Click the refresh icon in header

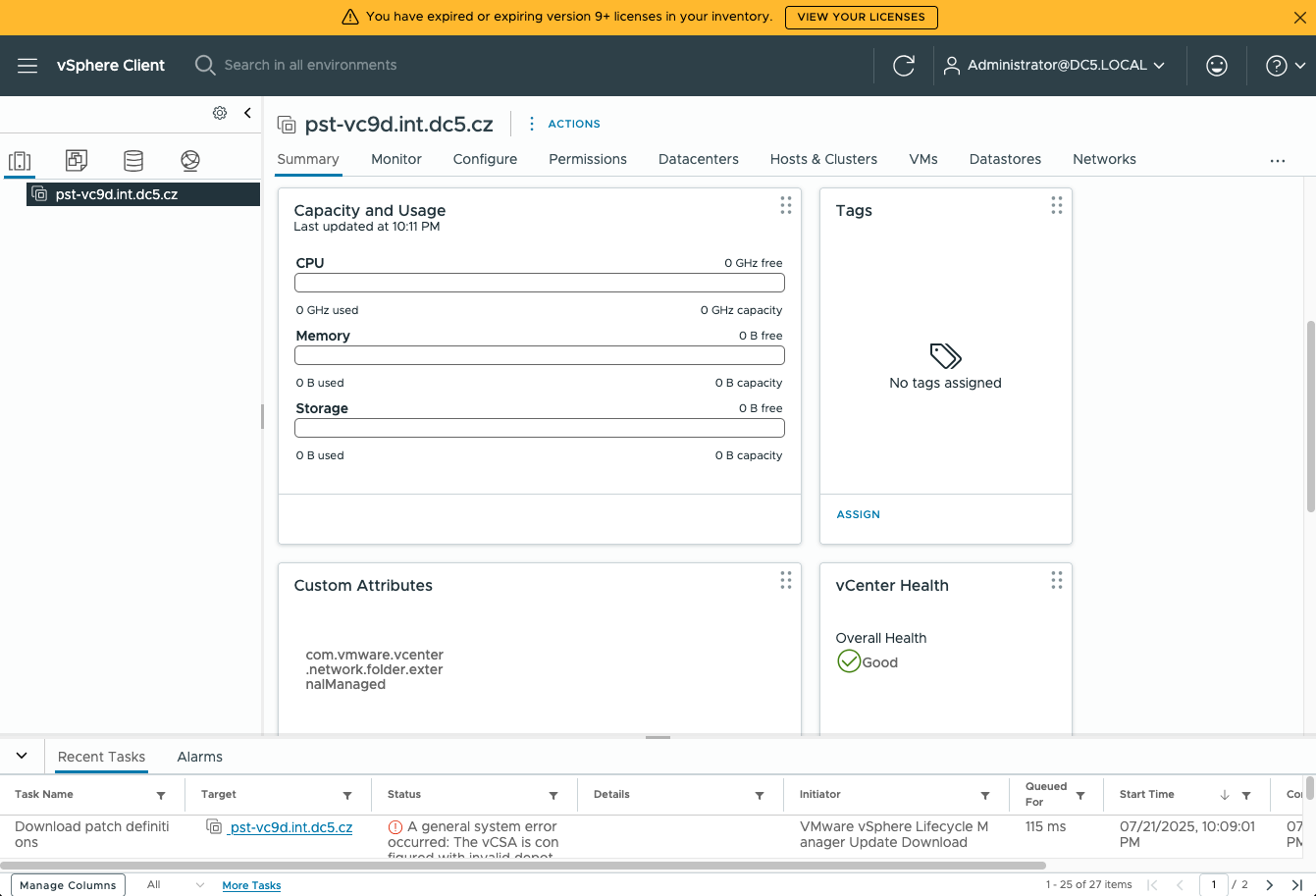(904, 66)
